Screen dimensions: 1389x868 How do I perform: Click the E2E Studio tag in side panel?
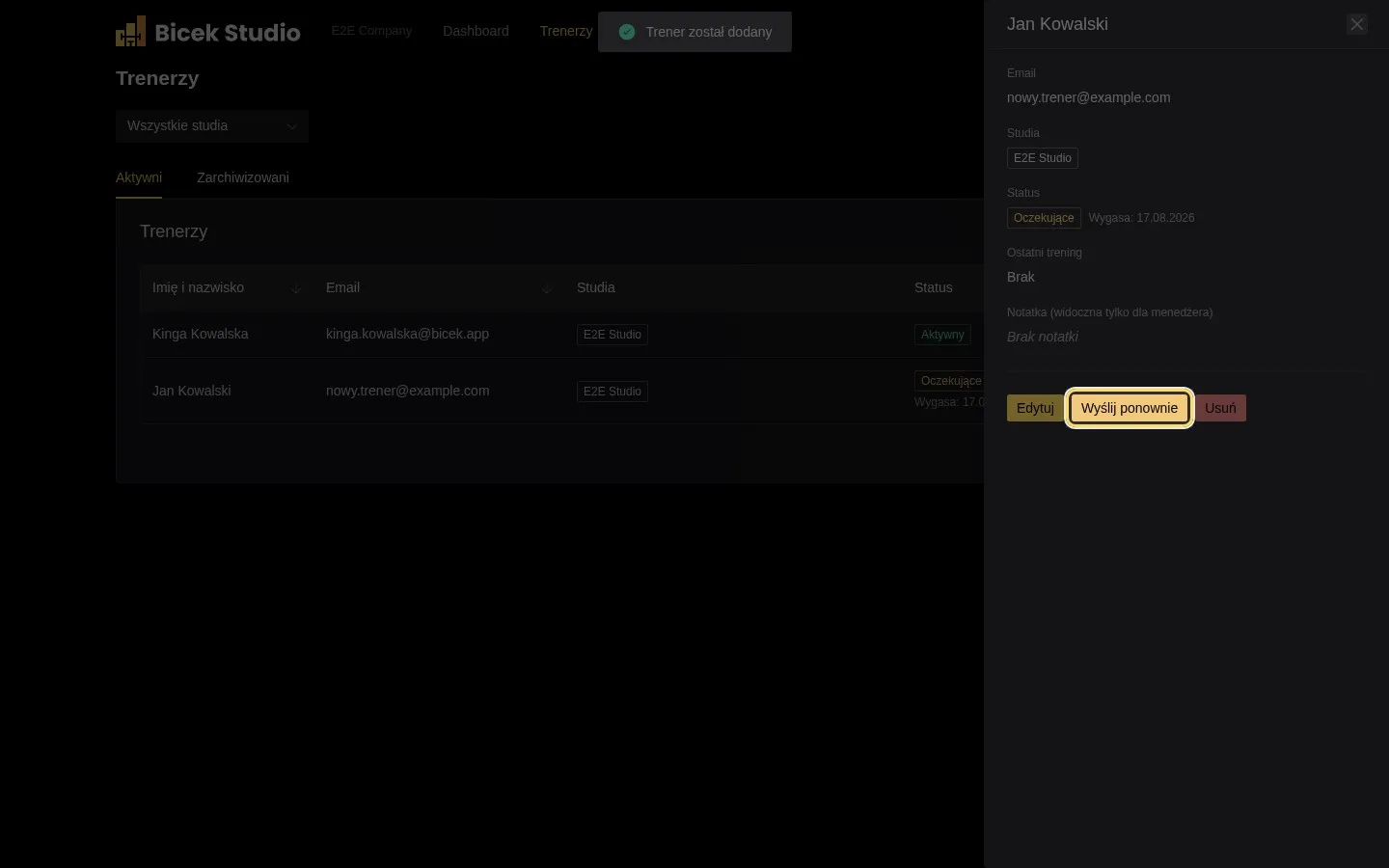point(1043,158)
